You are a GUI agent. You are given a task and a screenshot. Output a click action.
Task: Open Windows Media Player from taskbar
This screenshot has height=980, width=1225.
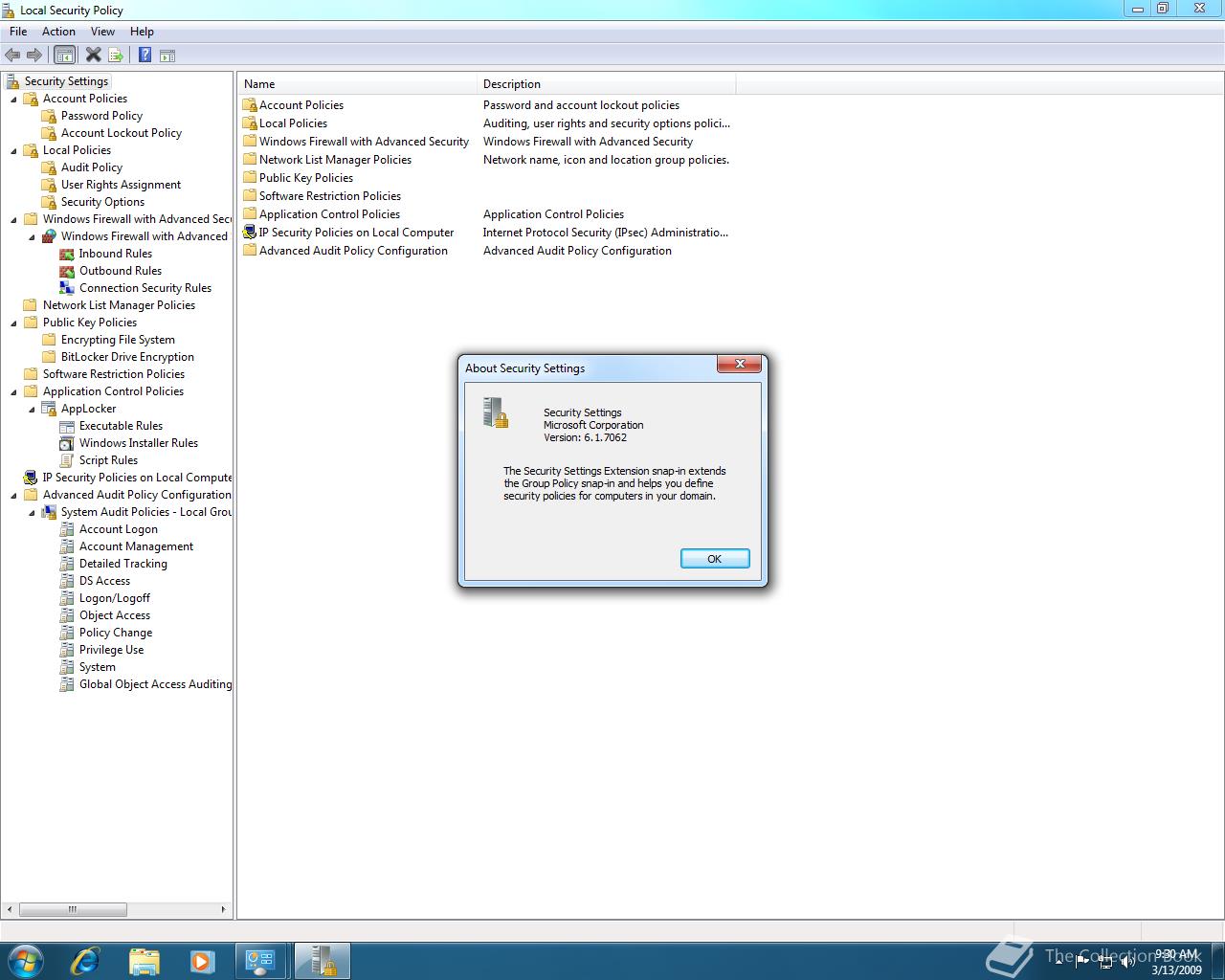[x=202, y=961]
